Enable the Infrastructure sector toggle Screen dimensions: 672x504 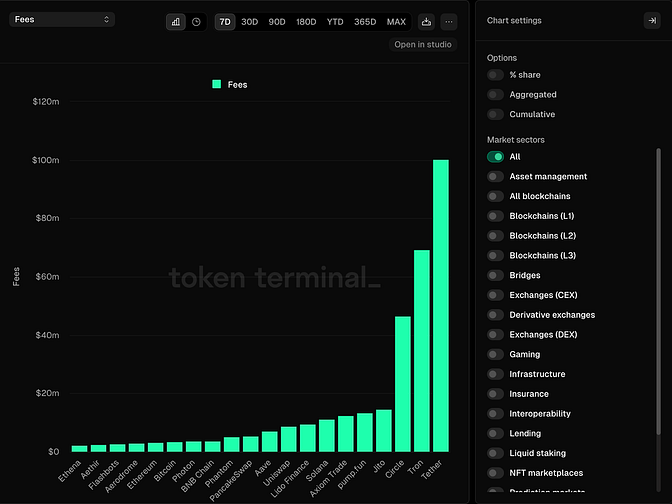495,374
